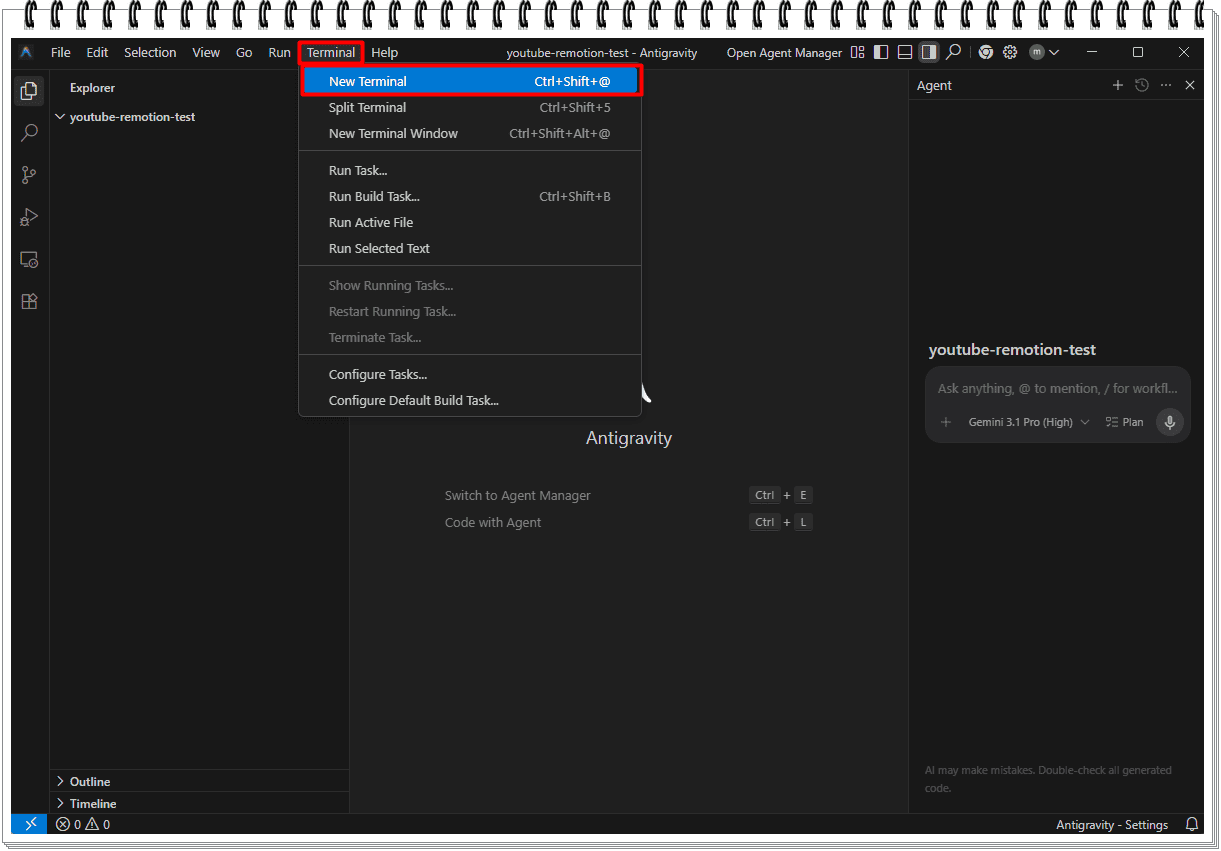
Task: Toggle the agent side panel layout button
Action: click(929, 52)
